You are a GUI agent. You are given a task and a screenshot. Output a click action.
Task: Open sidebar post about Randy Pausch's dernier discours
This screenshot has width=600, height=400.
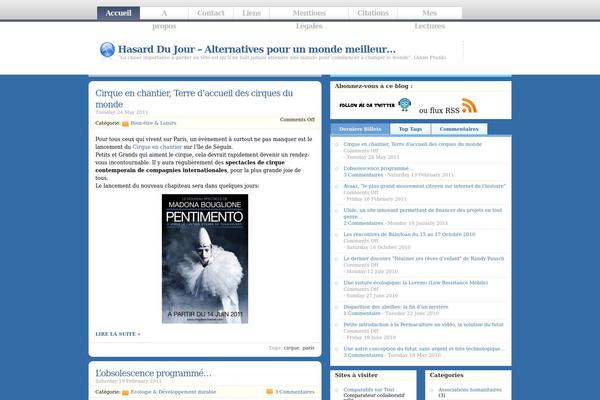(424, 259)
